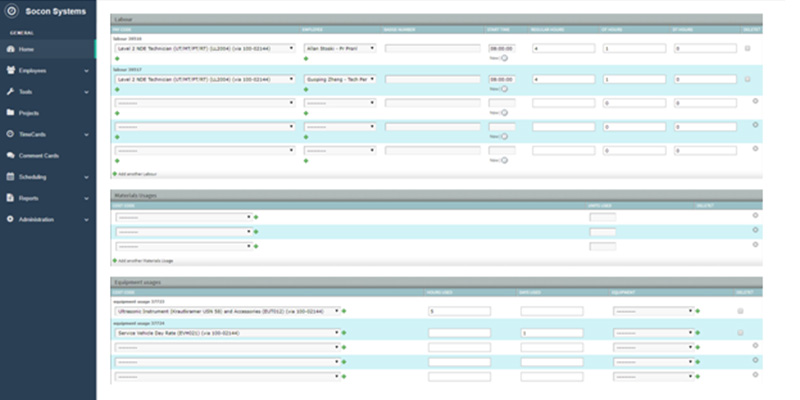Open Equipment dropdown for equipment usage 37724
Image resolution: width=800 pixels, height=400 pixels.
(x=654, y=333)
